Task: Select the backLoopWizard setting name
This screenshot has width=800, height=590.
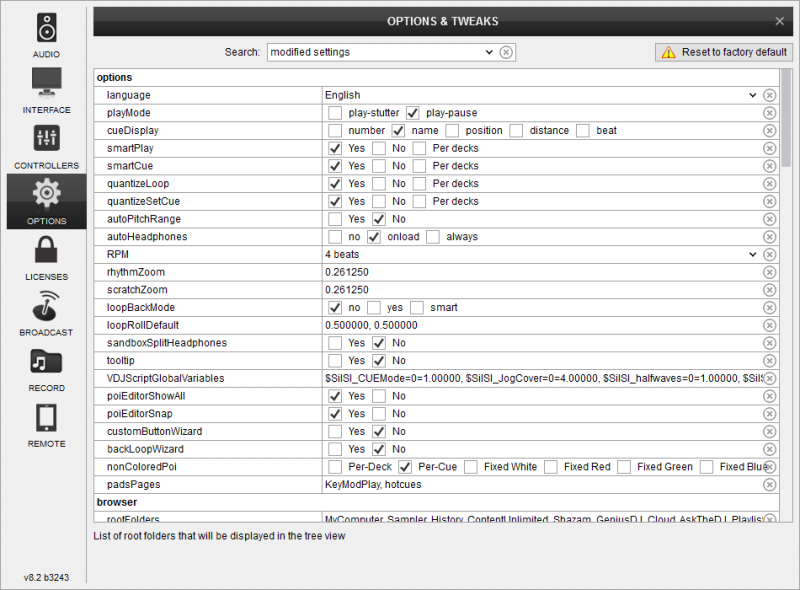Action: pos(145,449)
